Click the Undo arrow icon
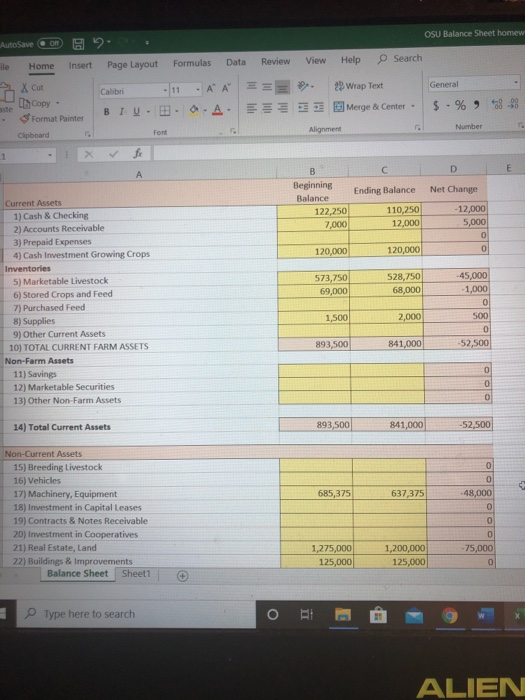525x700 pixels. (x=98, y=43)
